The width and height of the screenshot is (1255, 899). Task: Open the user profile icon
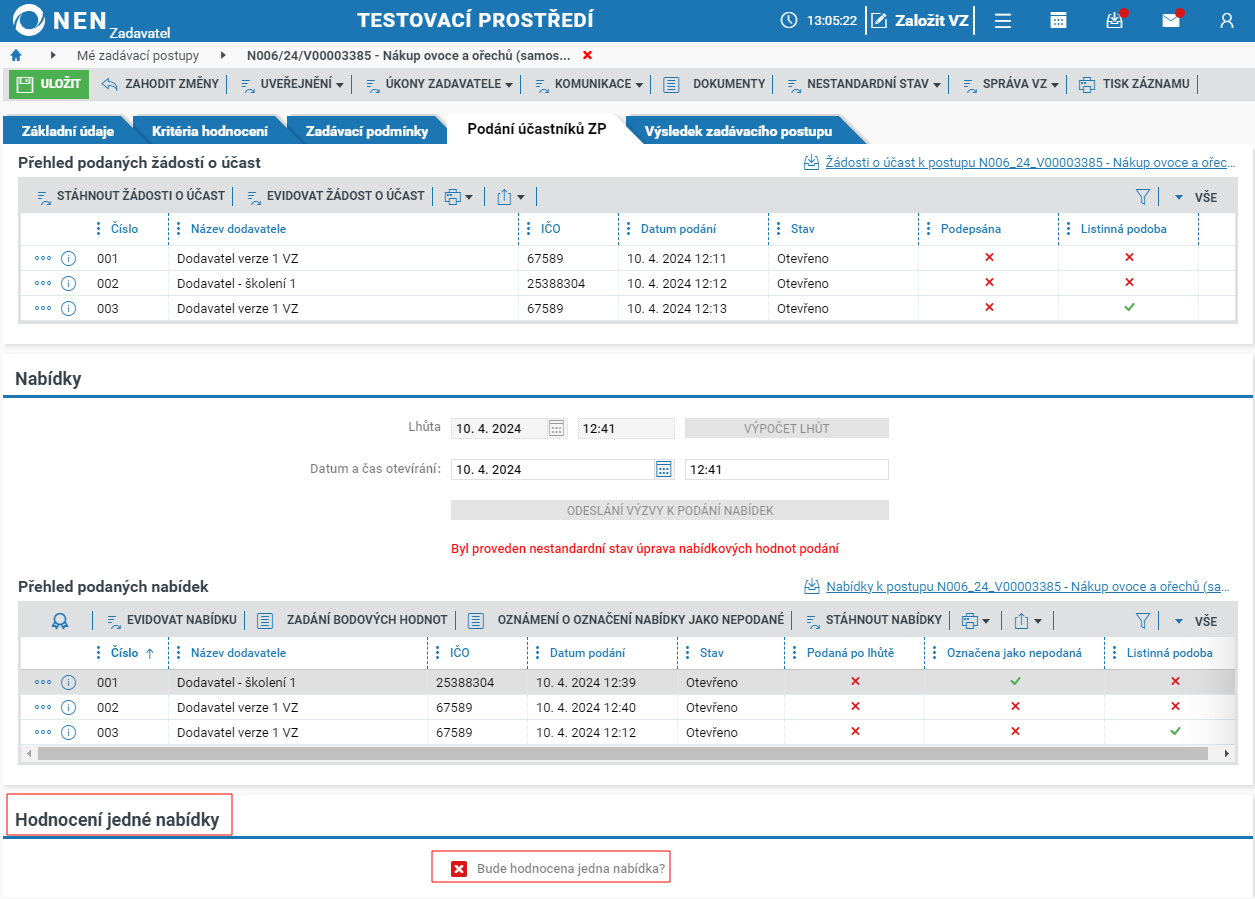click(1227, 20)
